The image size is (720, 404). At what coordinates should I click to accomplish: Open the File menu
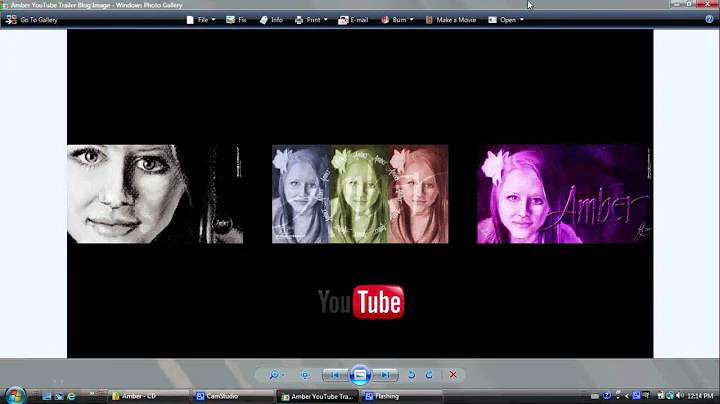pyautogui.click(x=201, y=20)
